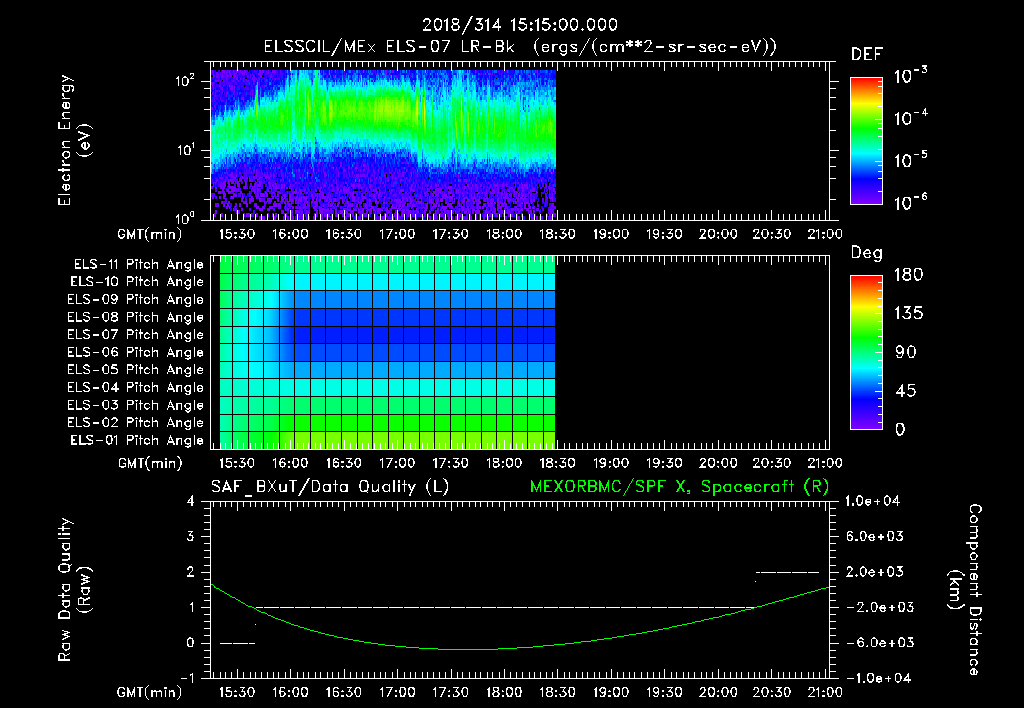Click the 17:00 tick label under the spectrogram
The height and width of the screenshot is (708, 1024).
[x=397, y=234]
